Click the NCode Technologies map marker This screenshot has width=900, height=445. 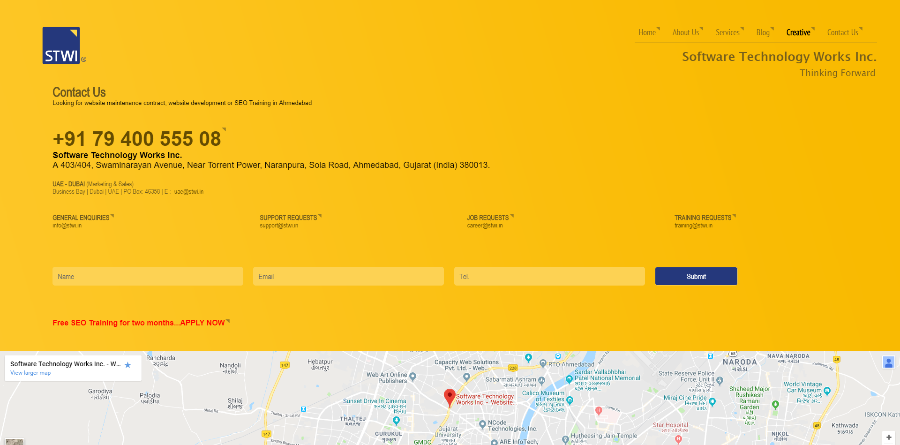(483, 424)
